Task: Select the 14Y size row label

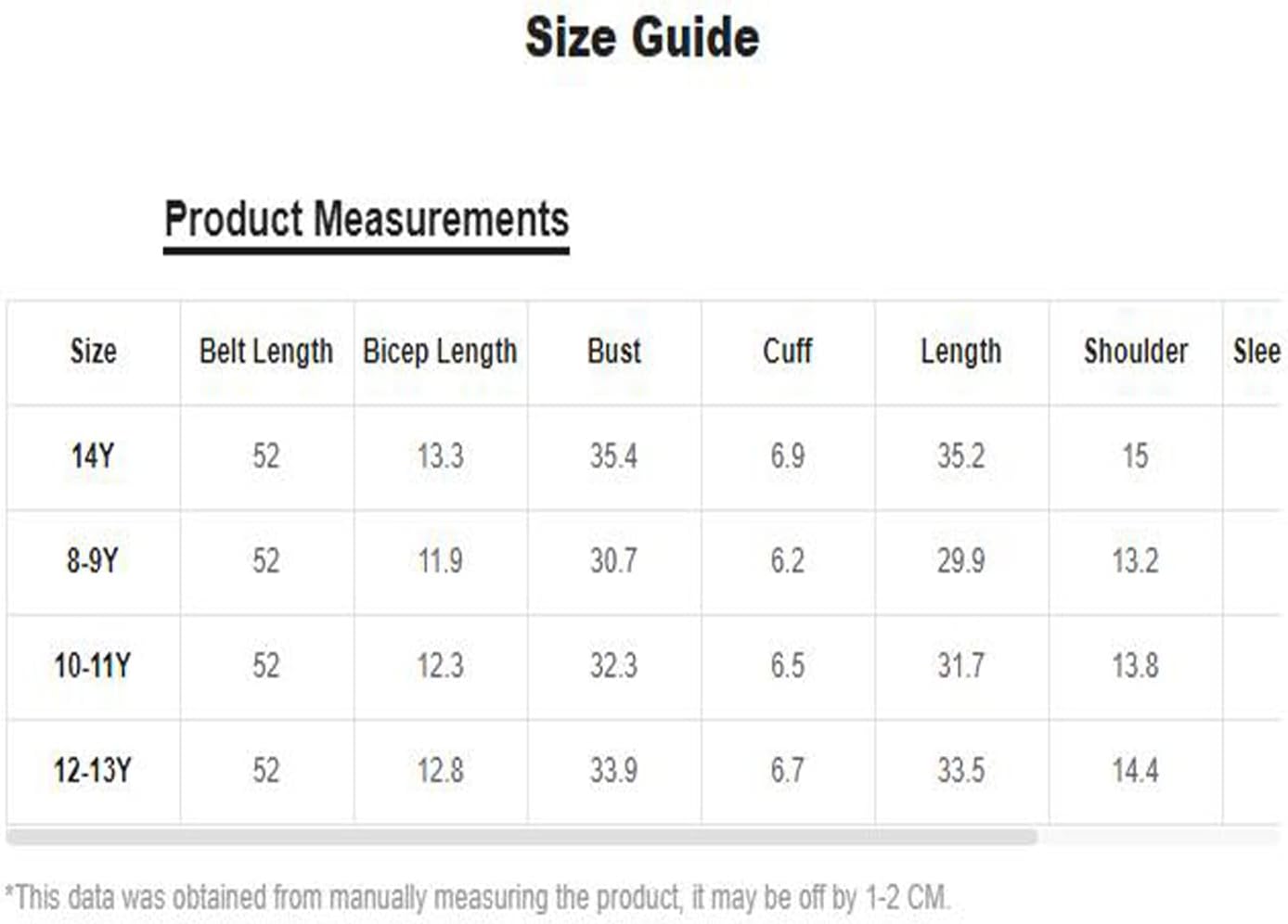Action: pyautogui.click(x=93, y=456)
